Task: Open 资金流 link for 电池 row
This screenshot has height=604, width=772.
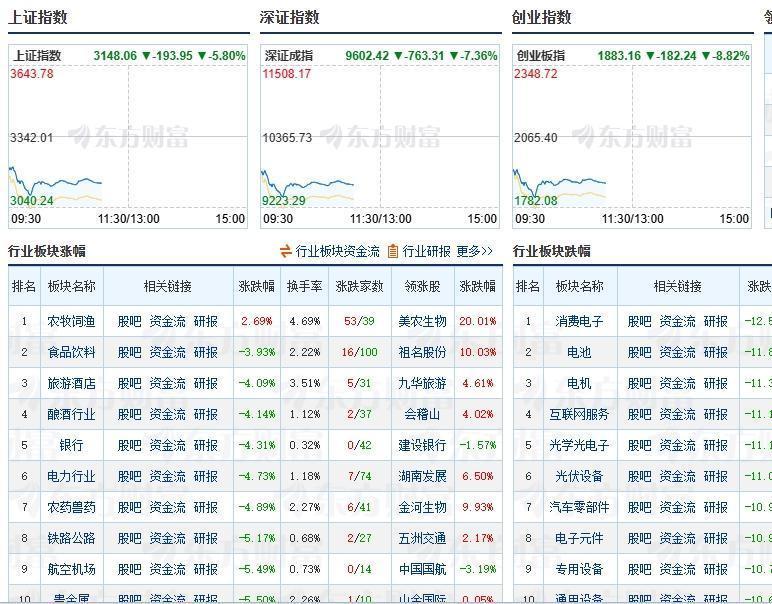Action: (677, 352)
